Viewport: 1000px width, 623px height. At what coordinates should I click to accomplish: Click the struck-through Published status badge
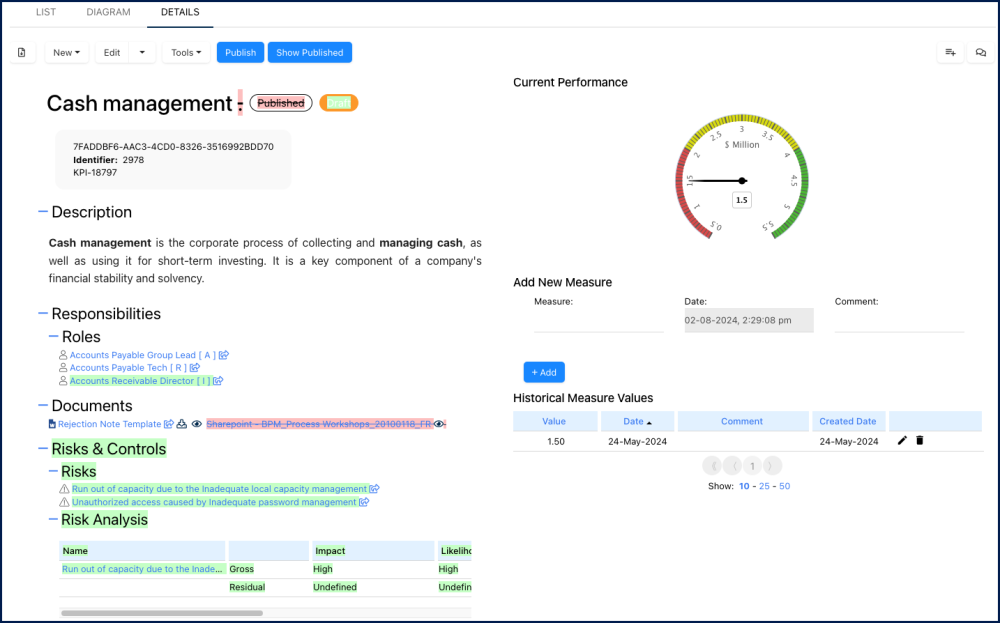(x=281, y=103)
